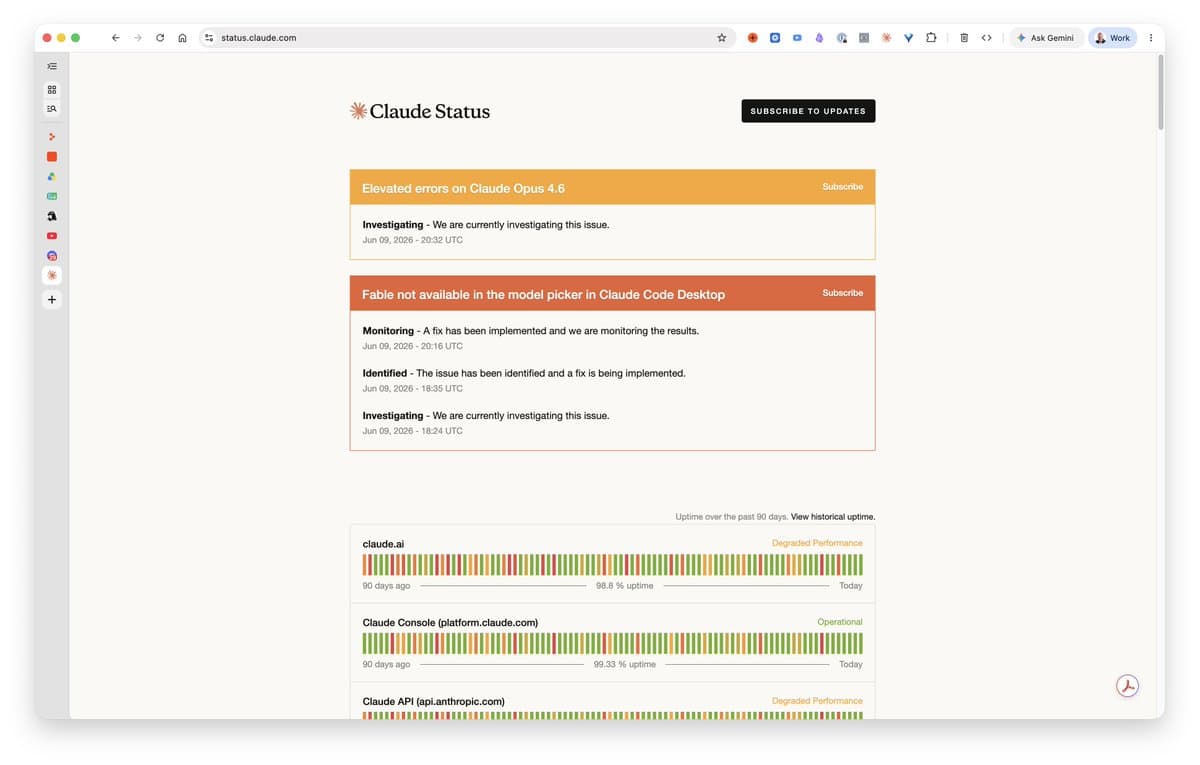This screenshot has width=1200, height=765.
Task: Click the trash can extension icon
Action: (964, 38)
